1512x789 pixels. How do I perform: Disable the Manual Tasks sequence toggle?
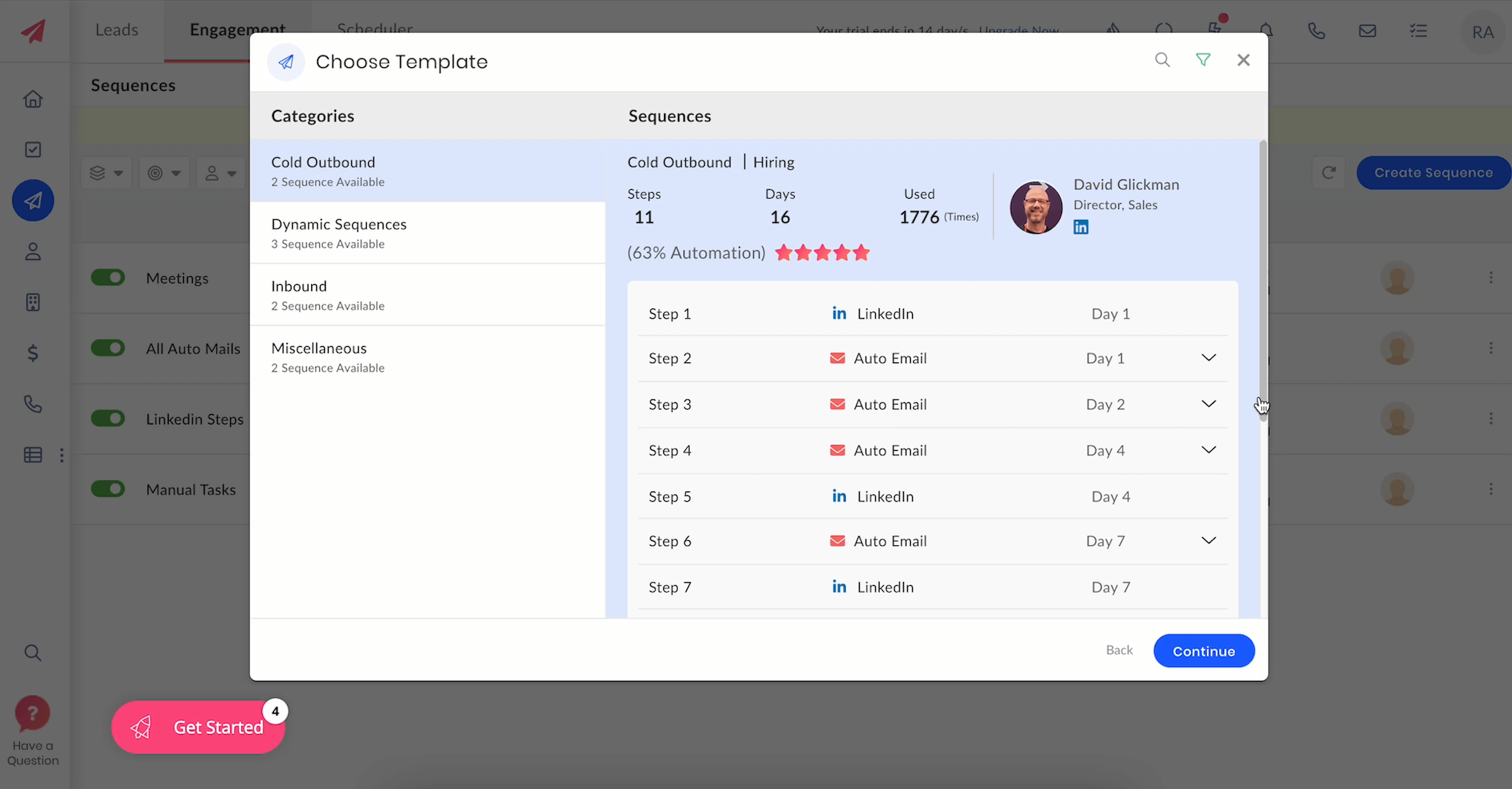pos(108,489)
